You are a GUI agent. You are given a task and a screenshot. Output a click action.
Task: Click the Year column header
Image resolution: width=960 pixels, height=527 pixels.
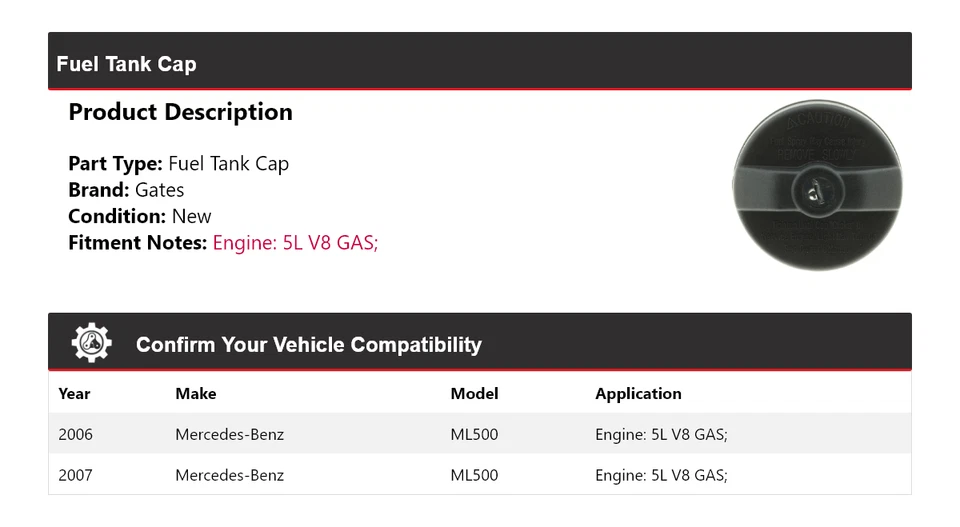pyautogui.click(x=74, y=394)
